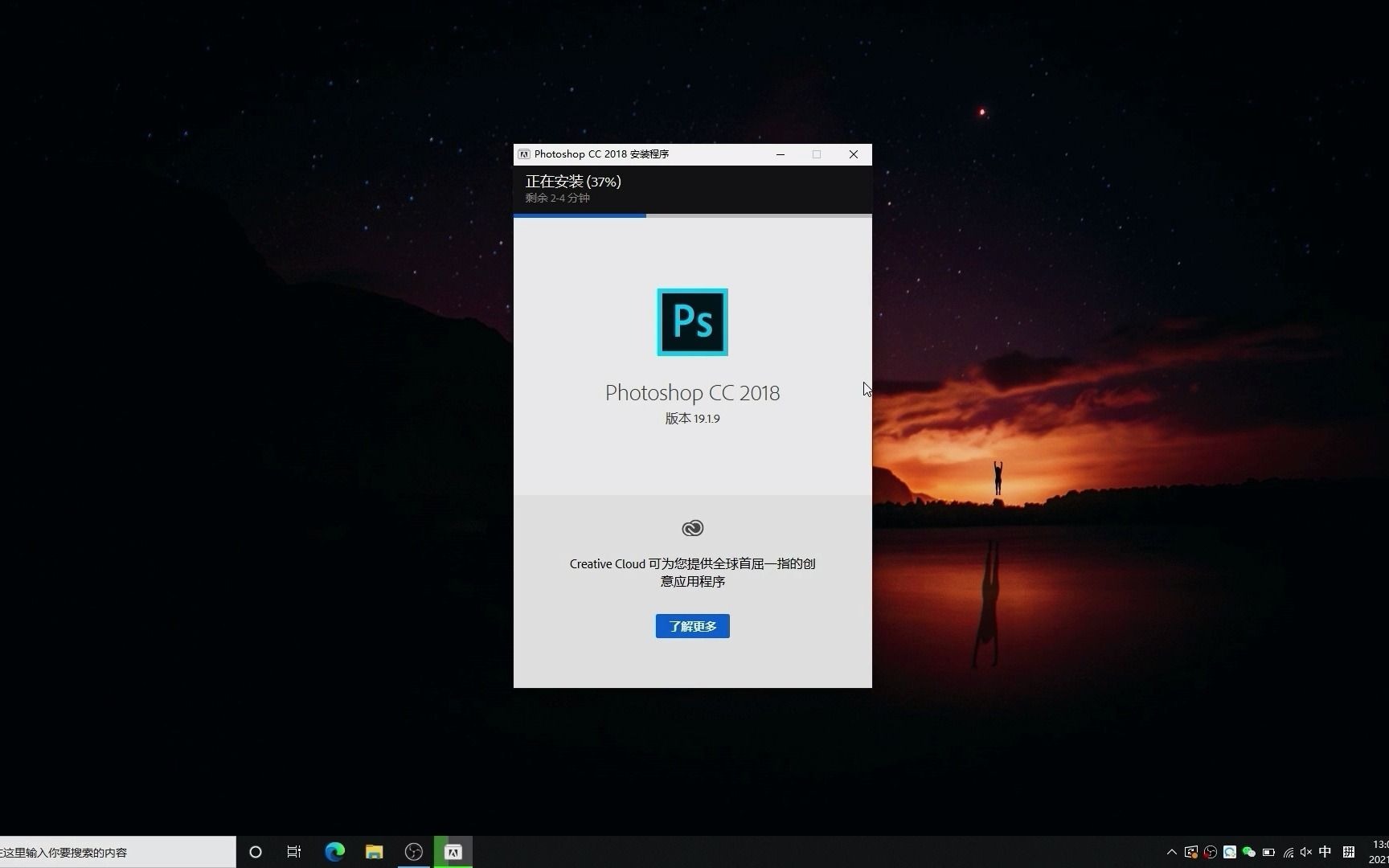This screenshot has width=1389, height=868.
Task: Click the 剩余 2-4 分钟 remaining time text
Action: tap(558, 198)
